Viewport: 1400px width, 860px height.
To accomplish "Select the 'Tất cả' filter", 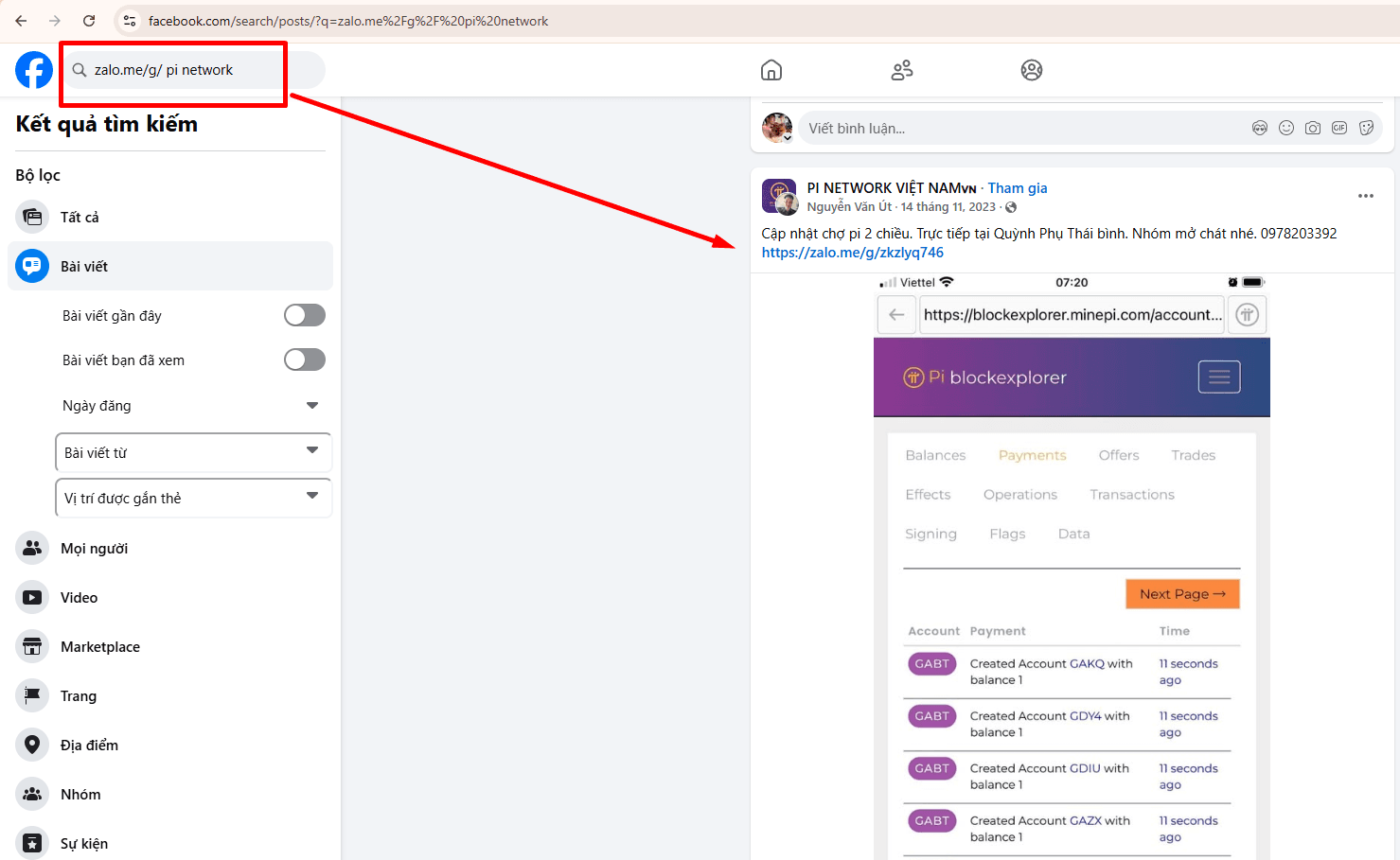I will tap(80, 218).
